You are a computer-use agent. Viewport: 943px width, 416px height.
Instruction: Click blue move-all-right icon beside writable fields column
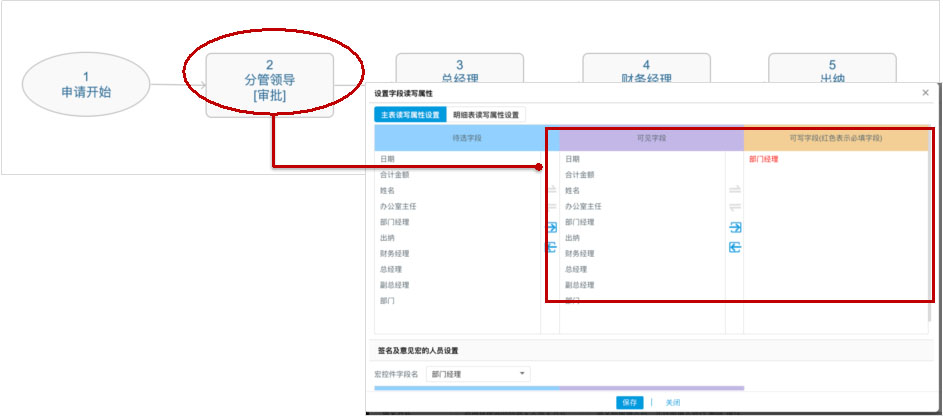pos(735,228)
